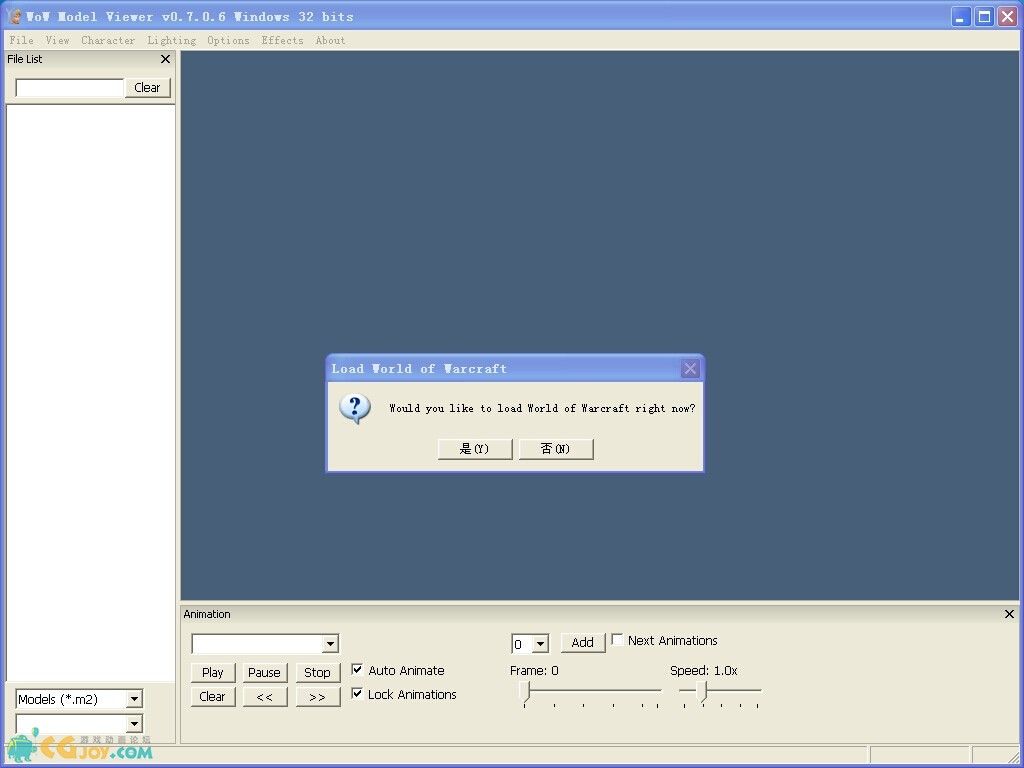The height and width of the screenshot is (768, 1024).
Task: Close the Load World of Warcraft dialog
Action: 690,369
